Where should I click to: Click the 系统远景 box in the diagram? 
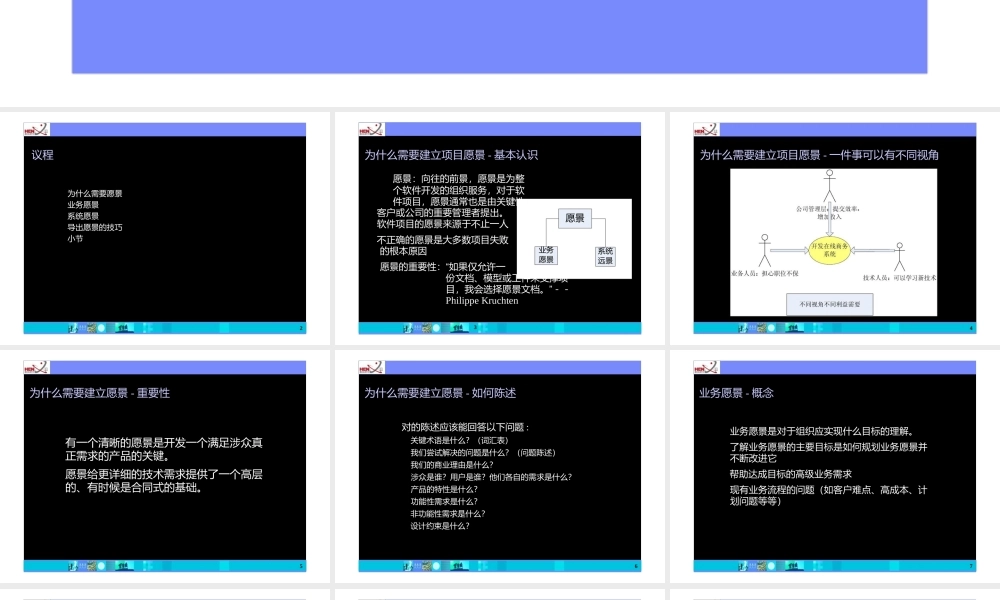(605, 256)
